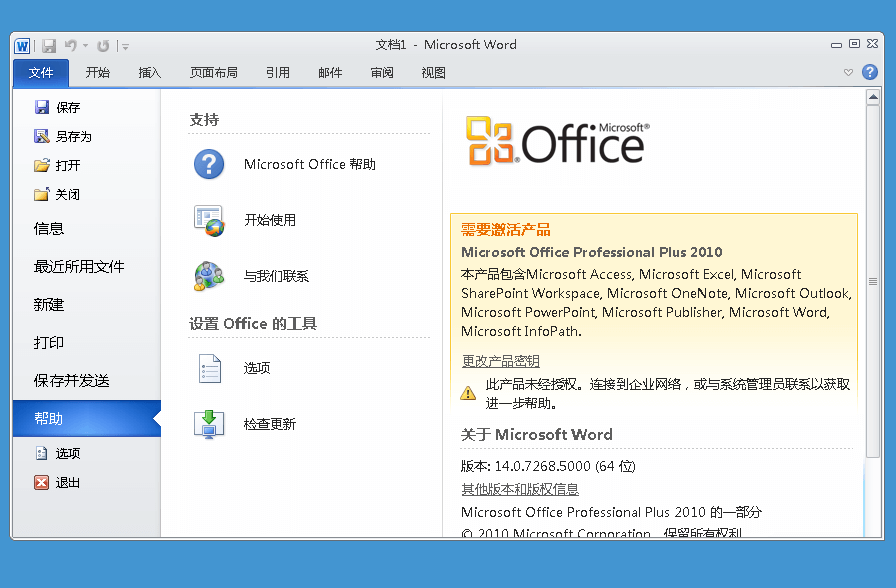Open 选项 label under 设置 Office 的工具
Image resolution: width=896 pixels, height=588 pixels.
tap(257, 368)
